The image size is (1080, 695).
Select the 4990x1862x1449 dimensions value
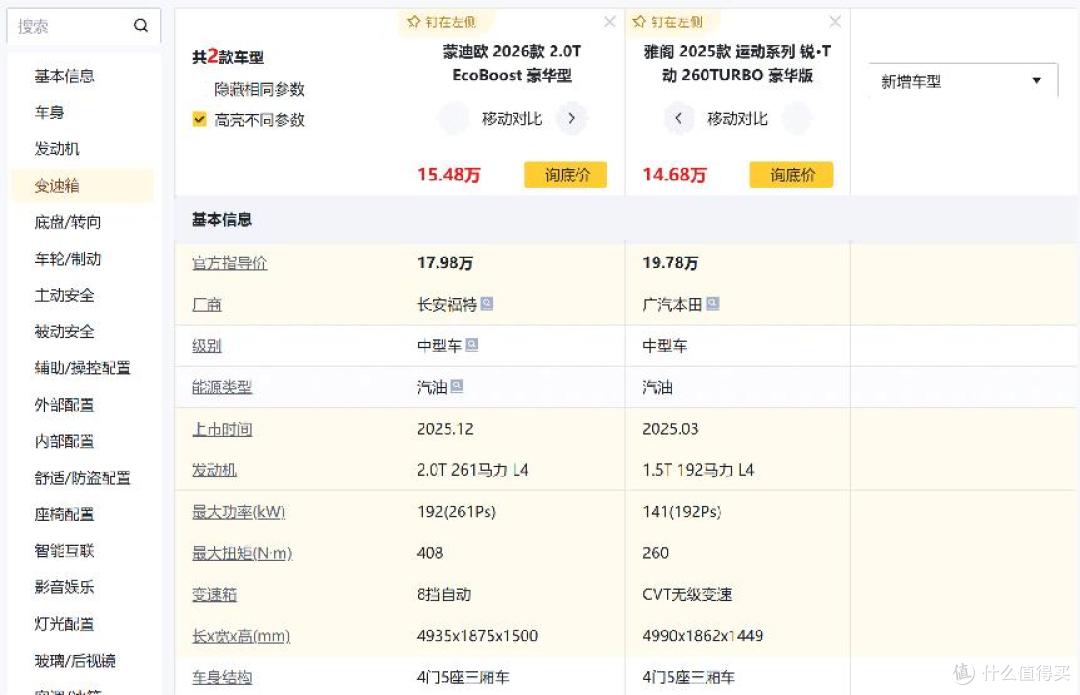pos(703,636)
